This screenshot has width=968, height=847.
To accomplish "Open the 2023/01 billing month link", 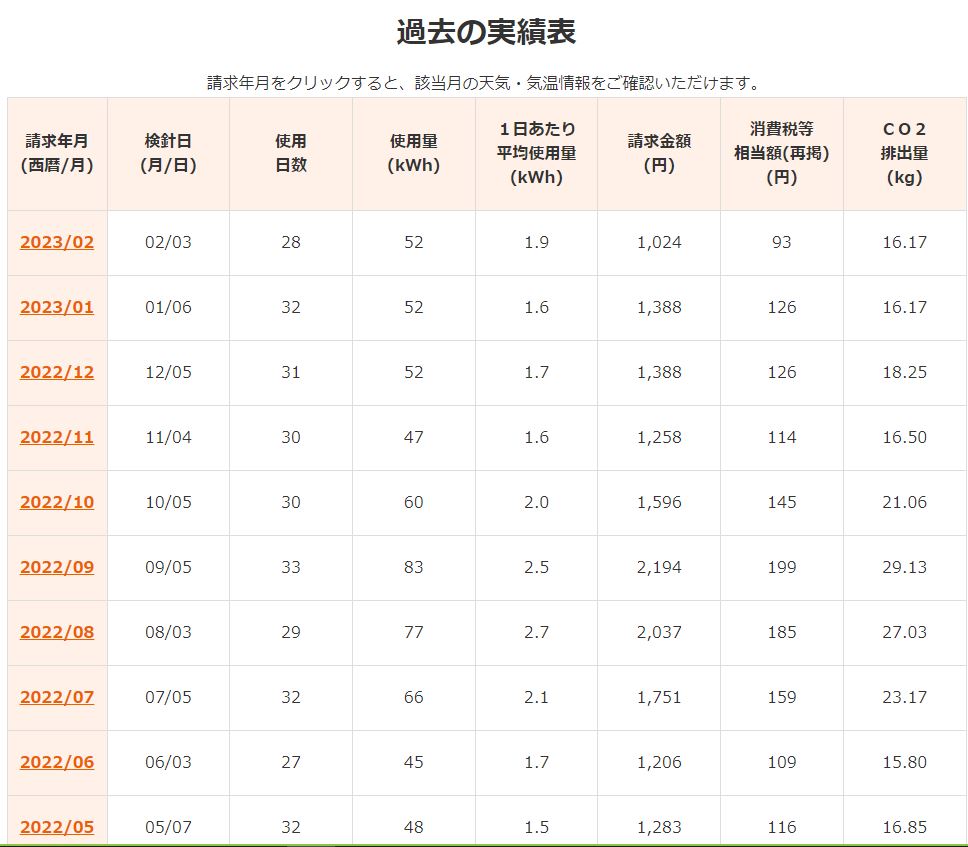I will pos(57,307).
